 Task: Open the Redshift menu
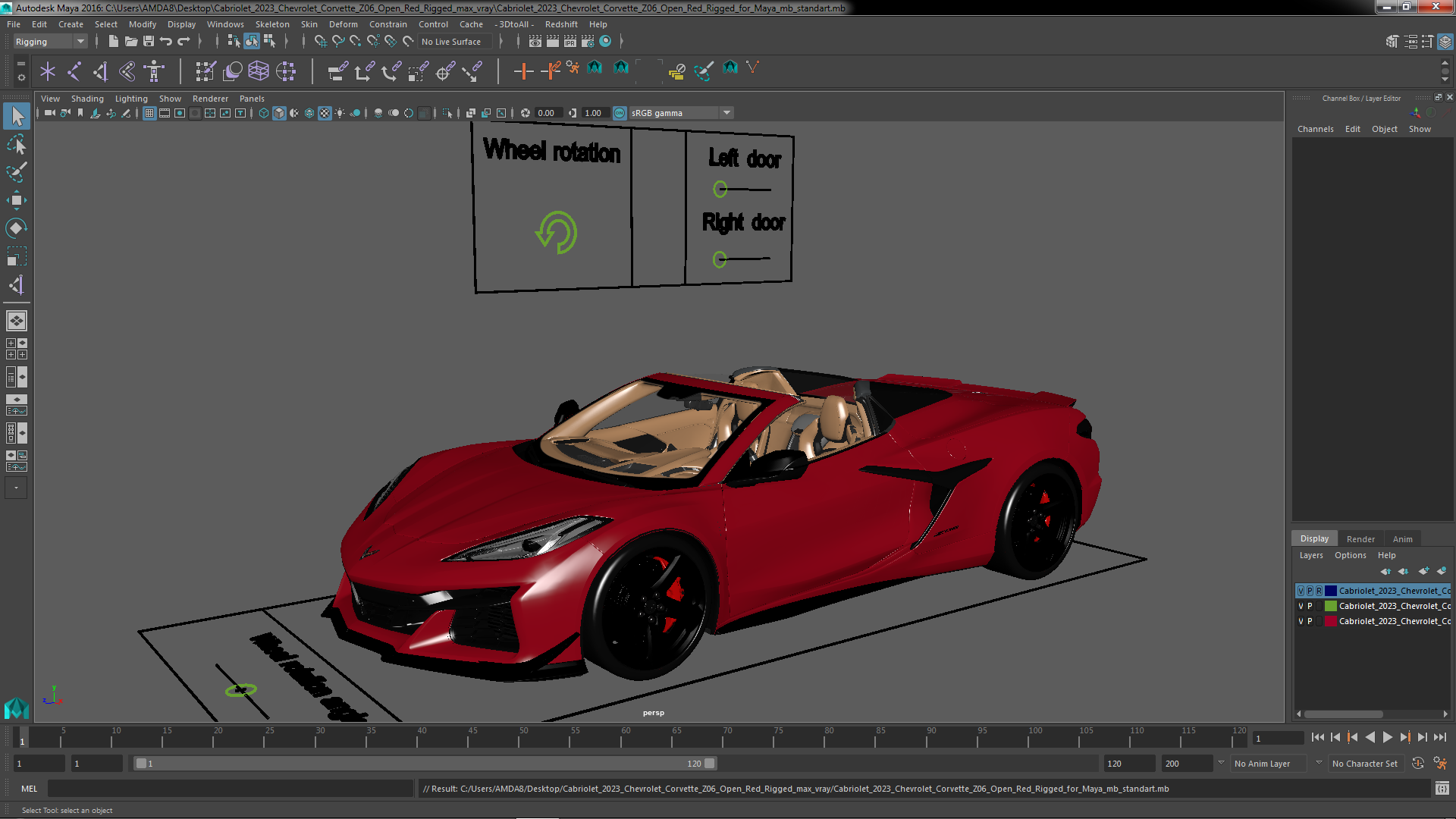click(x=561, y=24)
